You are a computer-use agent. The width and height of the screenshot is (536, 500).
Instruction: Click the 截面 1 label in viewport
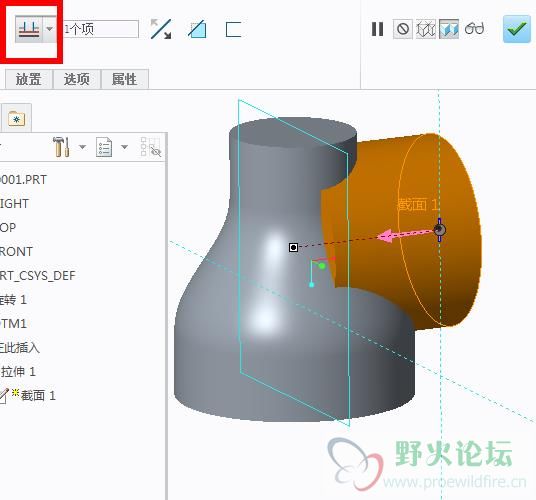pyautogui.click(x=417, y=205)
